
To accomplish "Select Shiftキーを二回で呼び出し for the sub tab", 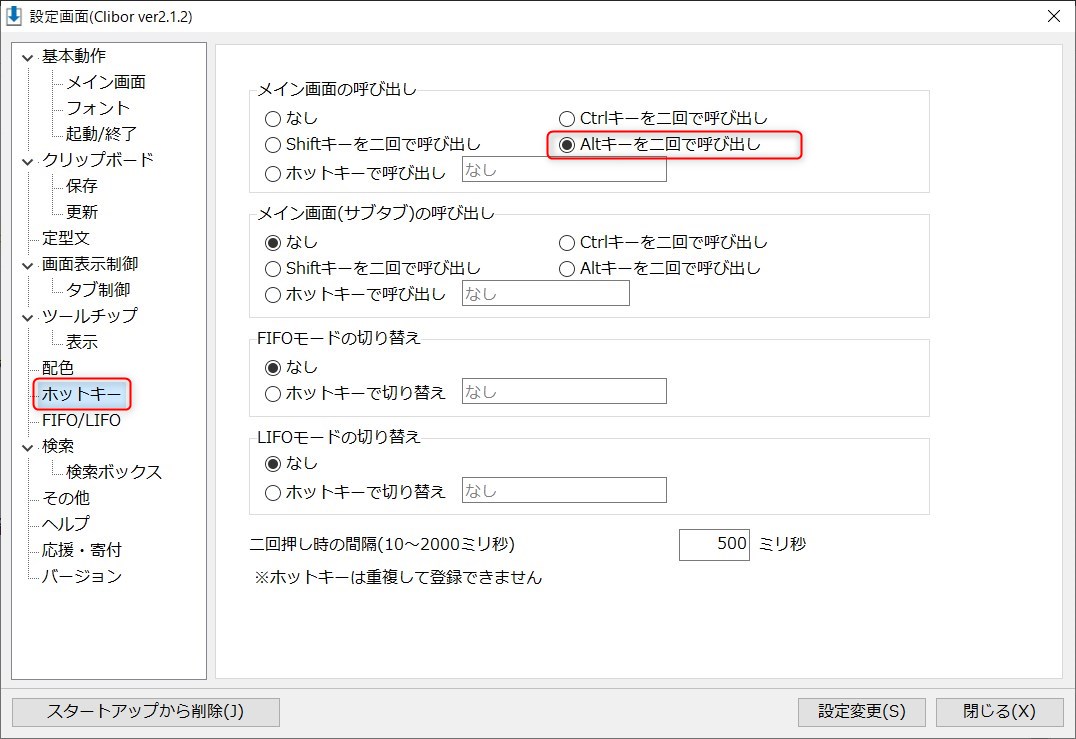I will 273,267.
